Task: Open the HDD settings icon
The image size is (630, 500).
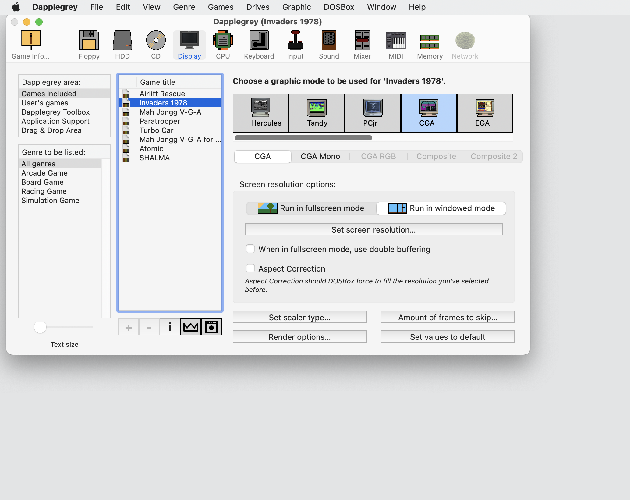Action: pos(122,44)
